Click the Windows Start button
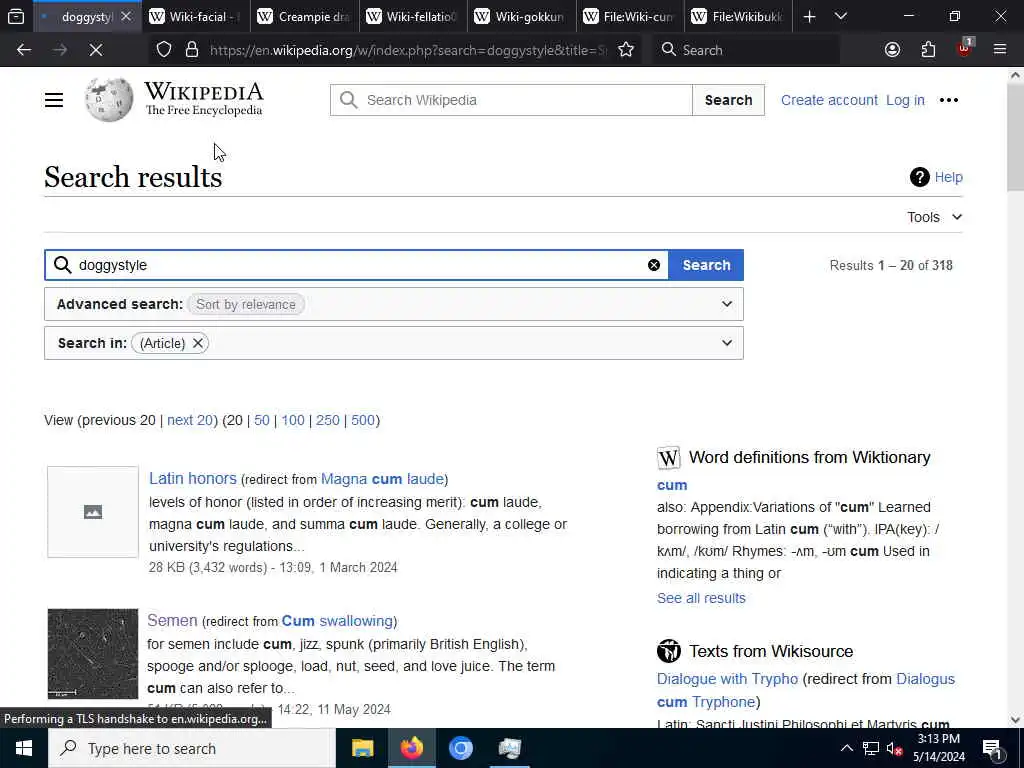The image size is (1024, 768). coord(24,748)
